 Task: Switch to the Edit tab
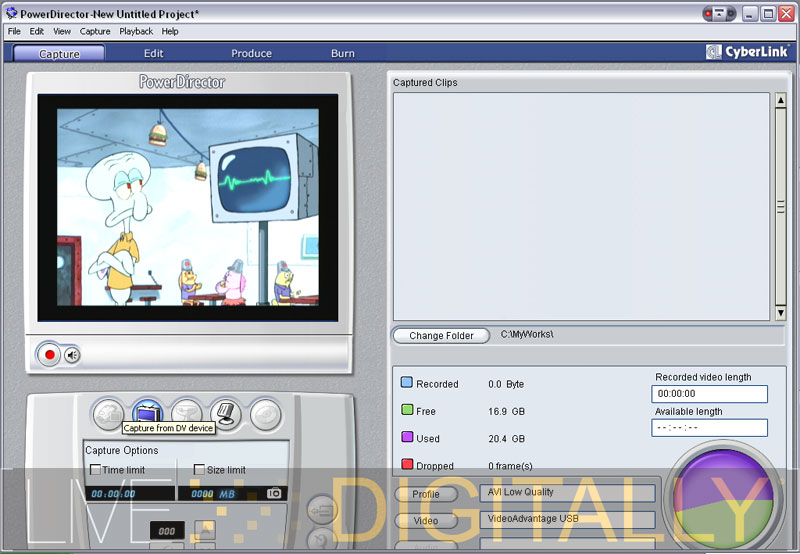pyautogui.click(x=153, y=53)
